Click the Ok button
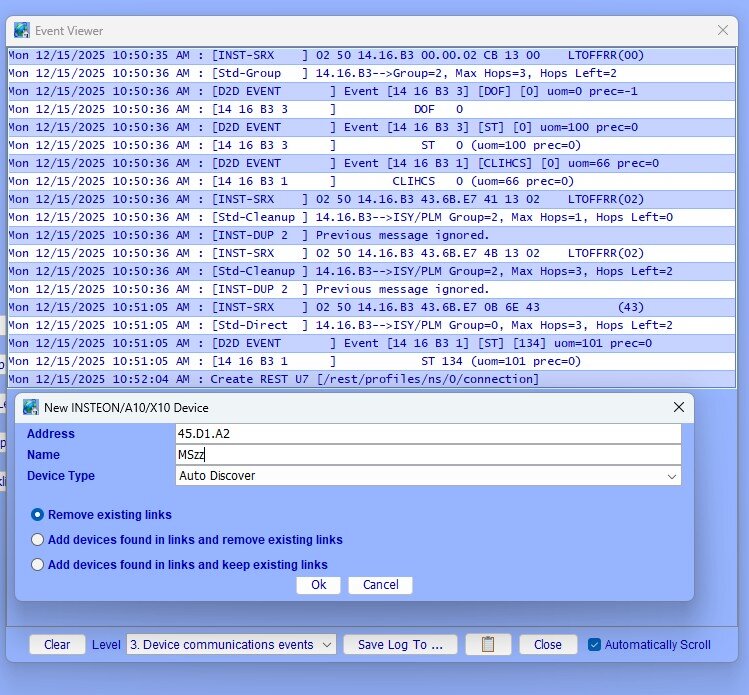 point(318,585)
